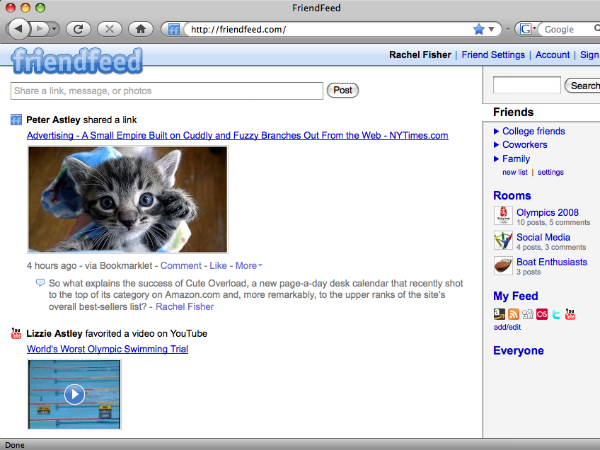600x450 pixels.
Task: Reload the page with the refresh button
Action: tap(79, 29)
